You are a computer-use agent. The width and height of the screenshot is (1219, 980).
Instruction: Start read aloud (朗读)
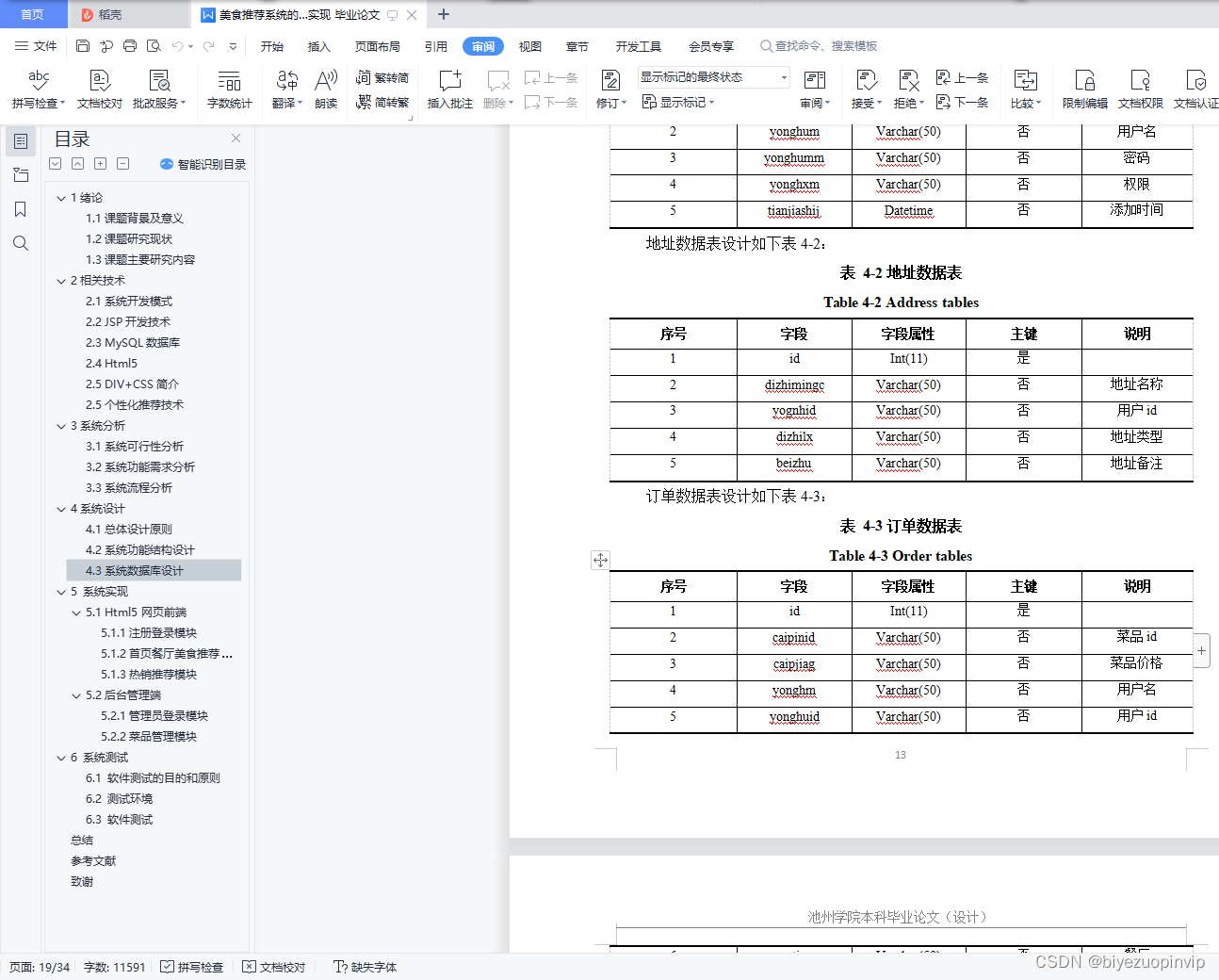tap(326, 90)
